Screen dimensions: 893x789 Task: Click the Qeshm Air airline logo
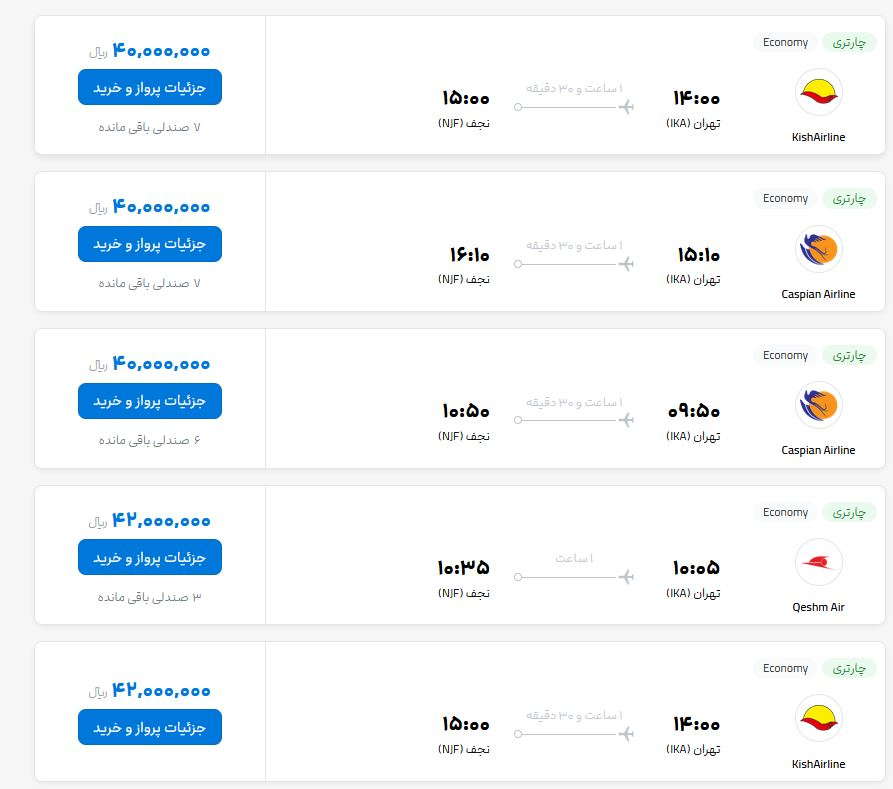click(x=818, y=562)
